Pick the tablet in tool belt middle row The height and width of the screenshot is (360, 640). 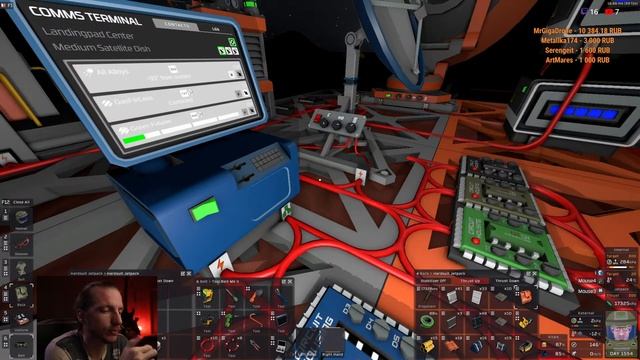pyautogui.click(x=282, y=320)
